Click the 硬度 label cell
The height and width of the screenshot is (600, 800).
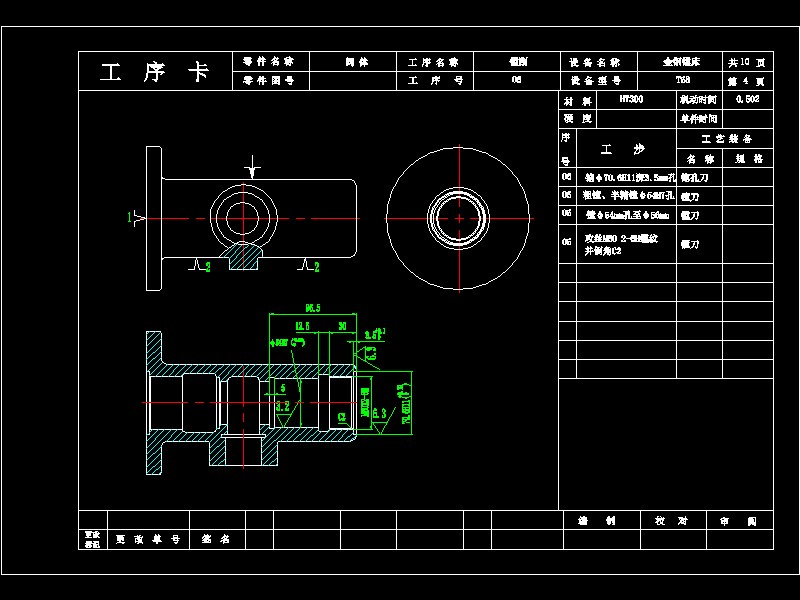(578, 119)
